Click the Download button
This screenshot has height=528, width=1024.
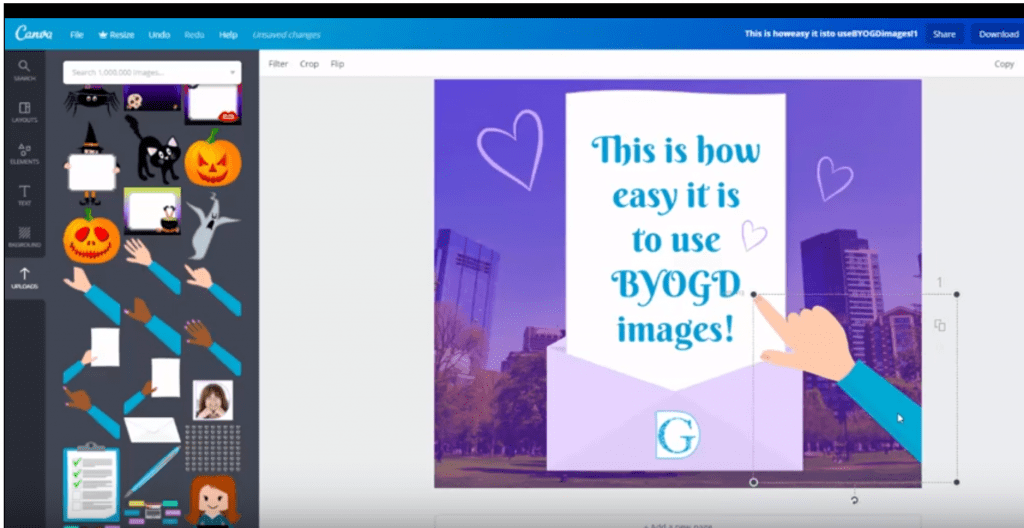[998, 34]
